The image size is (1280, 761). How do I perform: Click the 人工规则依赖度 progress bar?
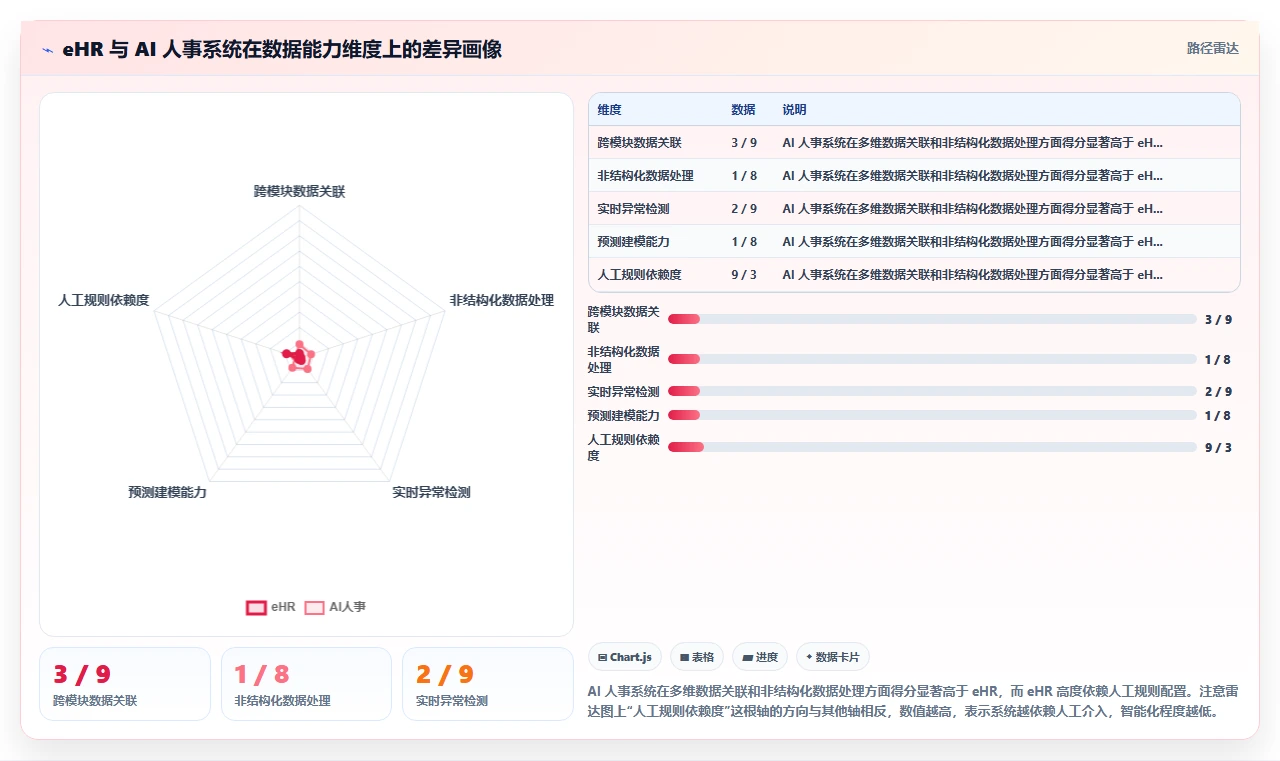(x=932, y=447)
